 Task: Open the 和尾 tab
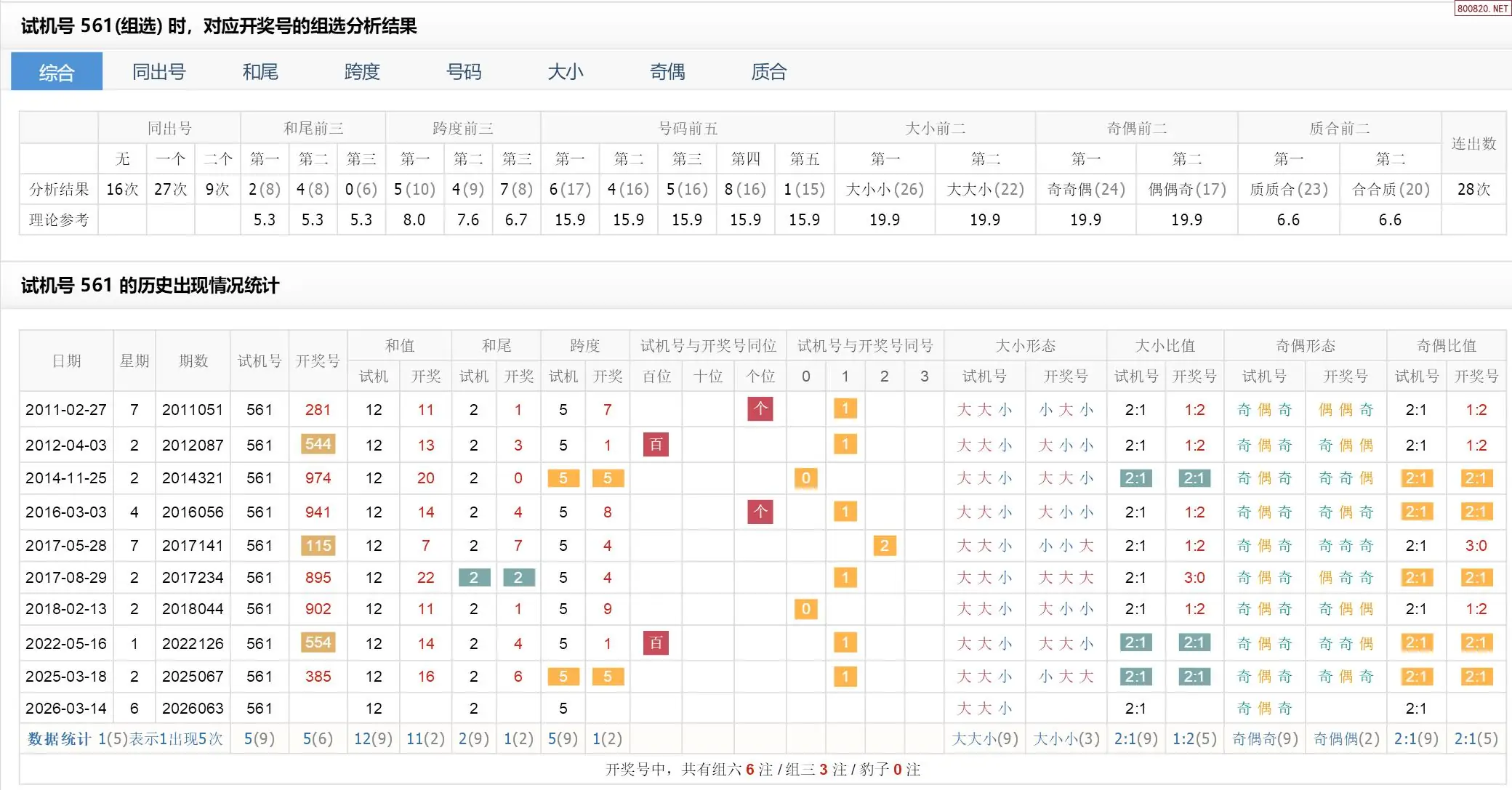[x=260, y=72]
